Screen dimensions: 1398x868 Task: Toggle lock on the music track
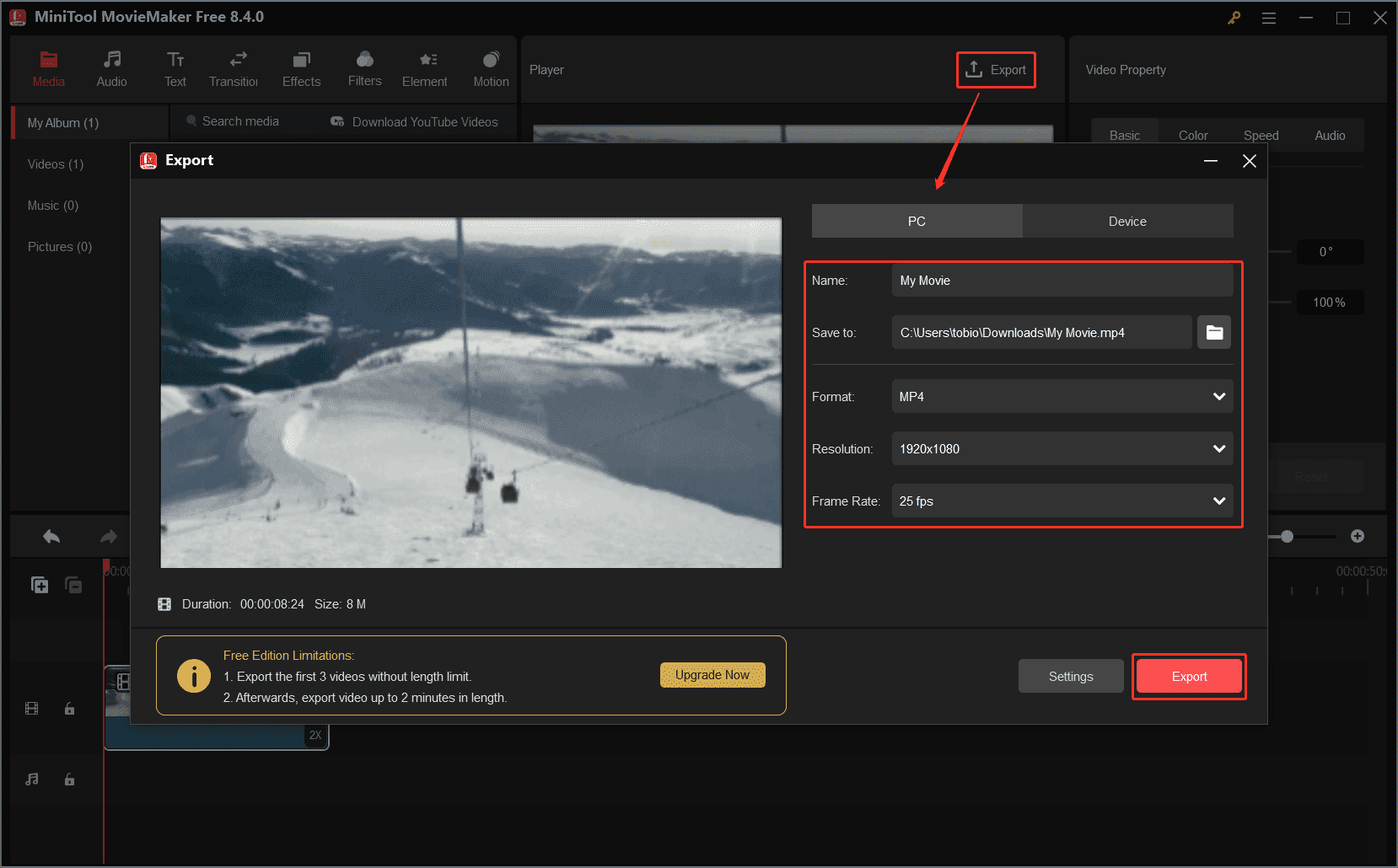[x=69, y=779]
